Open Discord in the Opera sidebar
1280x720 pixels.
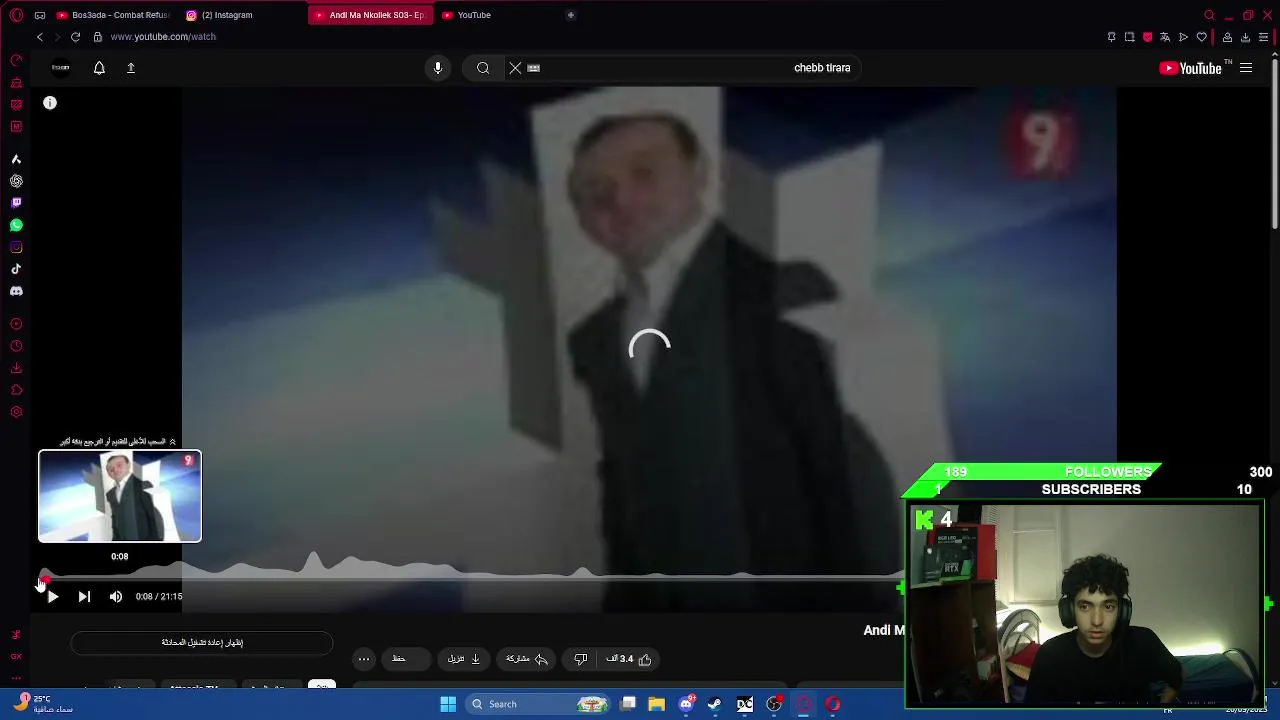16,291
